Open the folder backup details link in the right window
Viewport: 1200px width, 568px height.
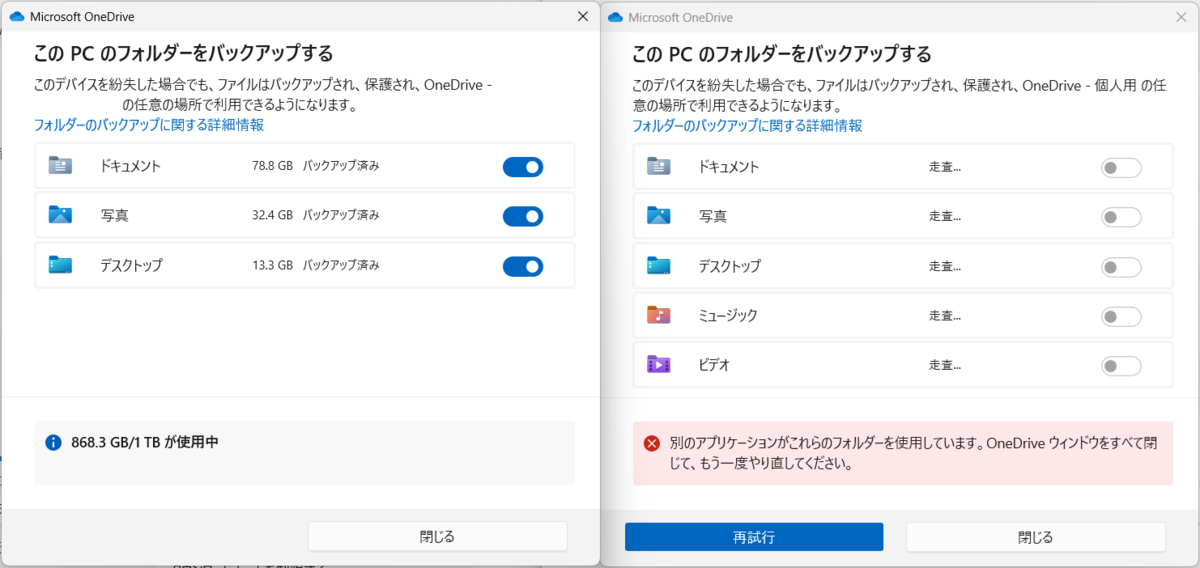[x=747, y=126]
